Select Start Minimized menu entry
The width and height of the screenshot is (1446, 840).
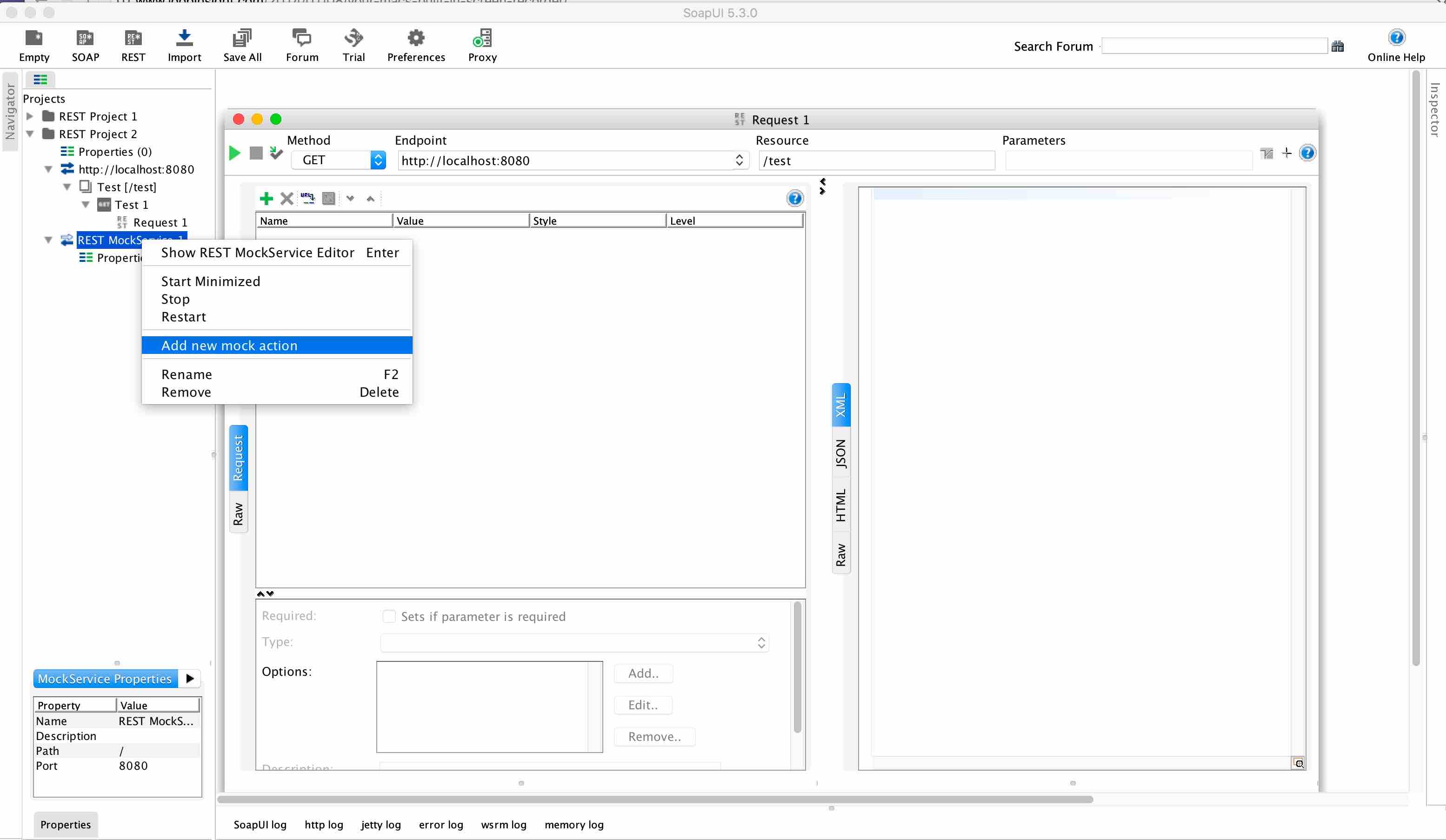pos(277,281)
